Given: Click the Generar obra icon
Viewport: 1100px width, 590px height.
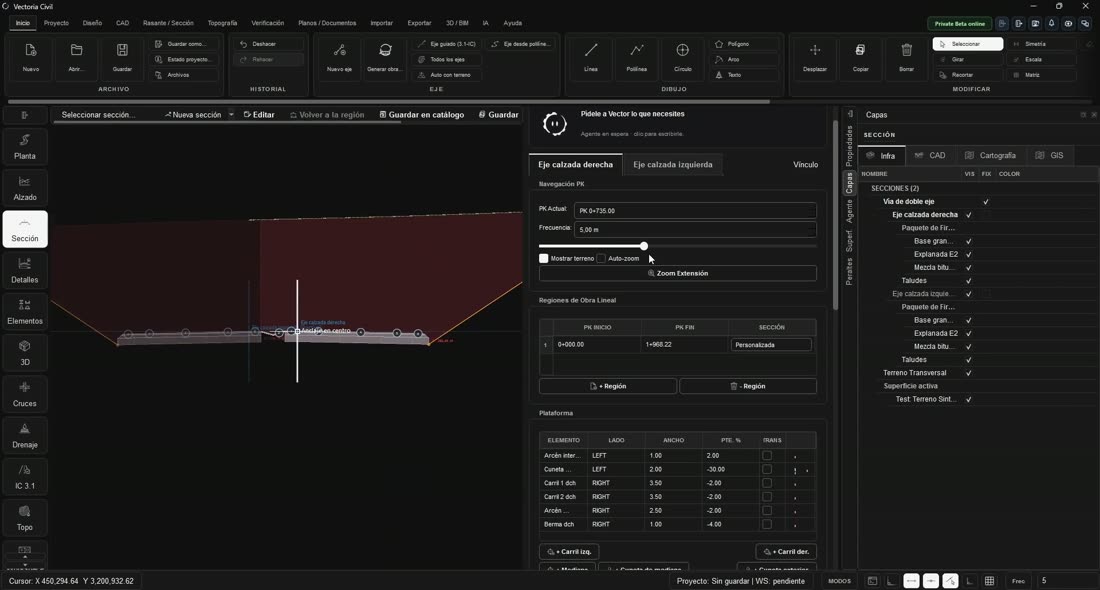Looking at the screenshot, I should (x=385, y=51).
